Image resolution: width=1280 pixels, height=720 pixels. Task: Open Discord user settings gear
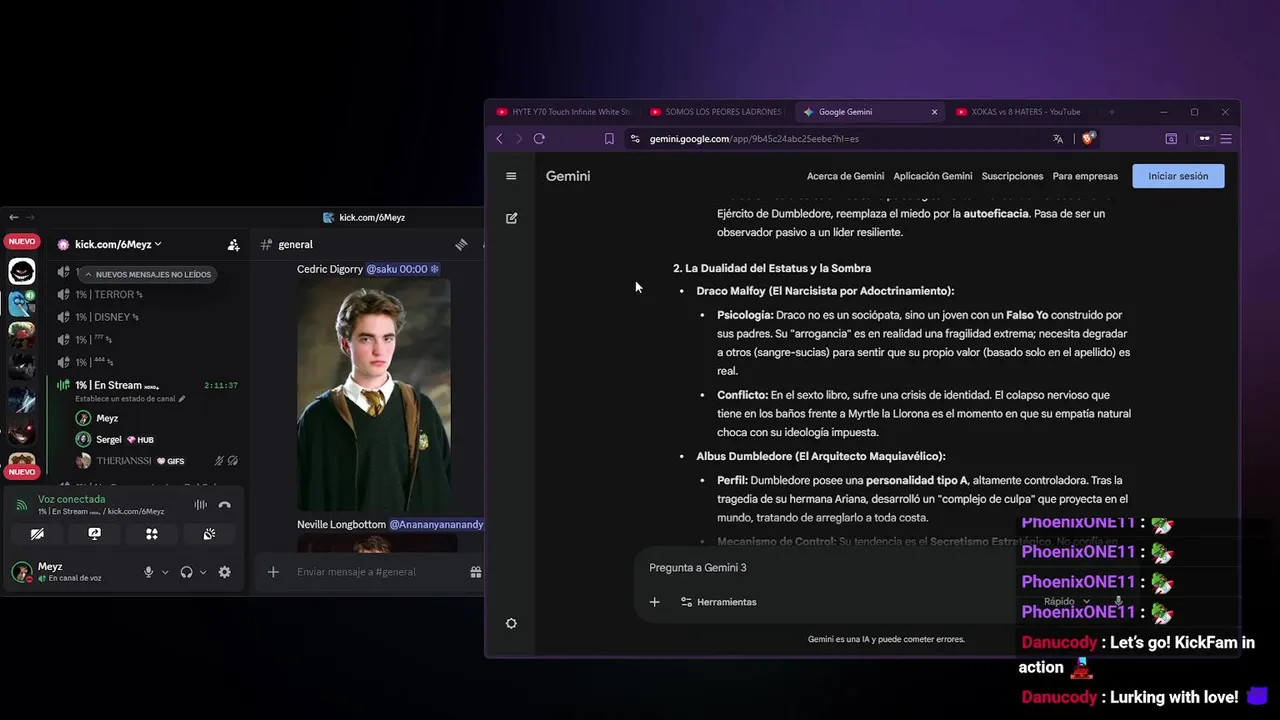(224, 572)
